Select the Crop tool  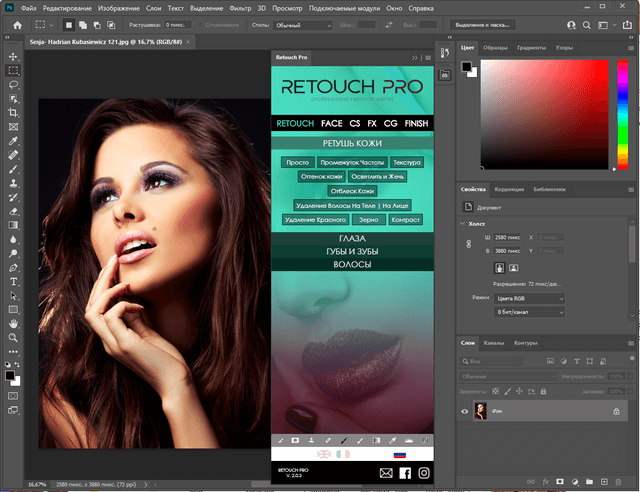coord(13,113)
